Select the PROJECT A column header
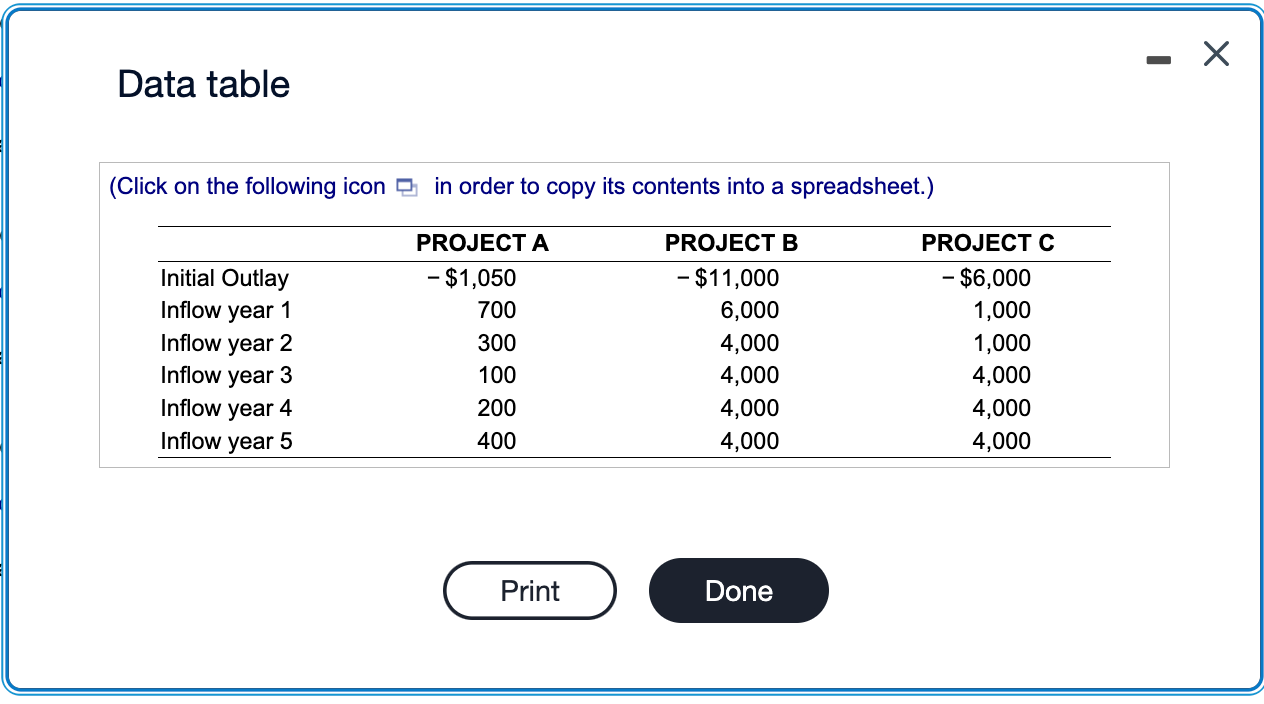This screenshot has width=1264, height=704. click(x=482, y=243)
